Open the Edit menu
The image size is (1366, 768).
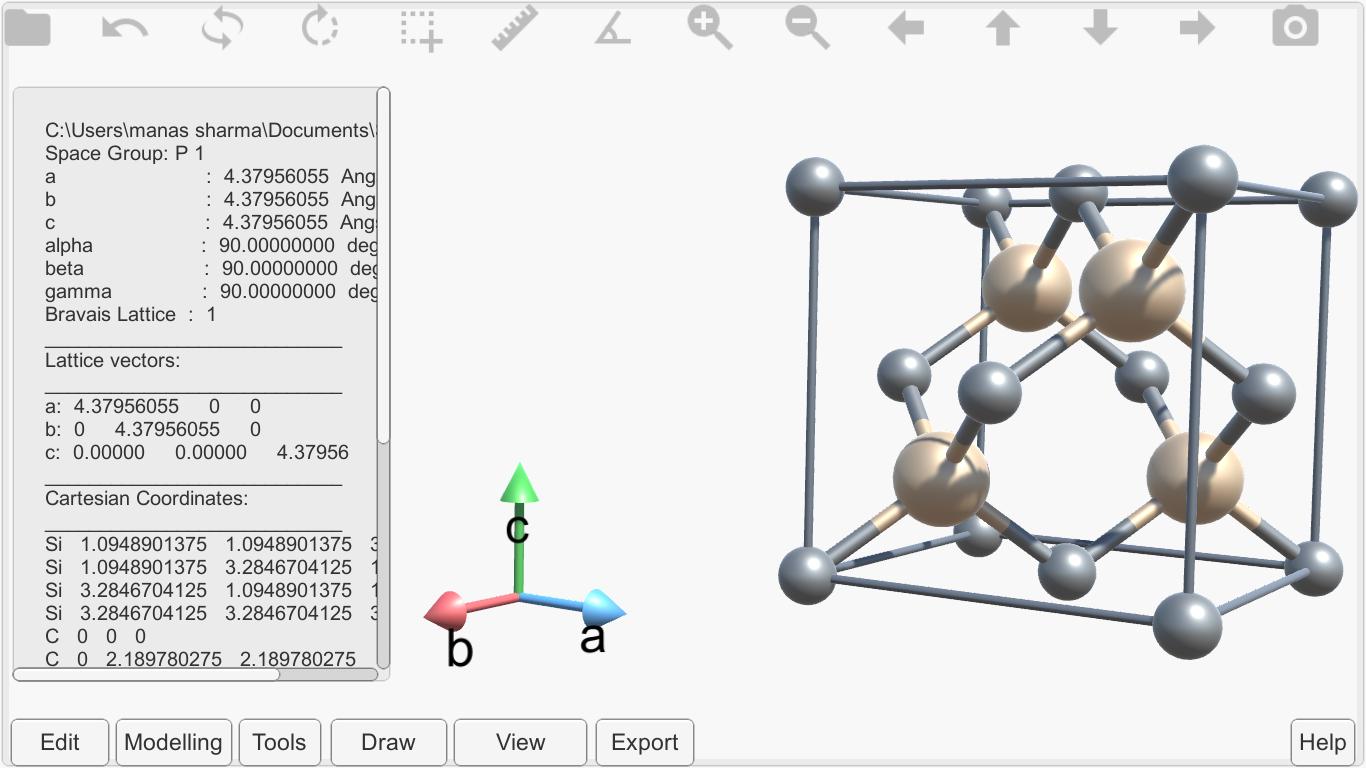(60, 742)
